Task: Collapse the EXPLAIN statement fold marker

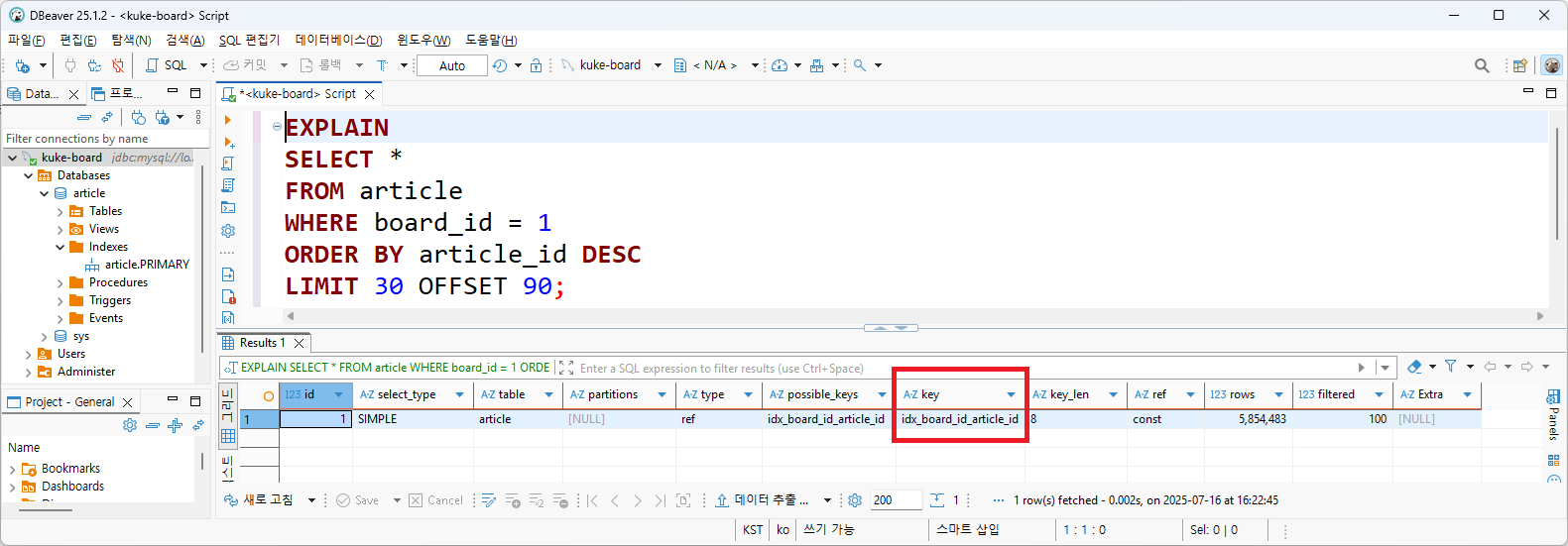Action: click(x=277, y=126)
